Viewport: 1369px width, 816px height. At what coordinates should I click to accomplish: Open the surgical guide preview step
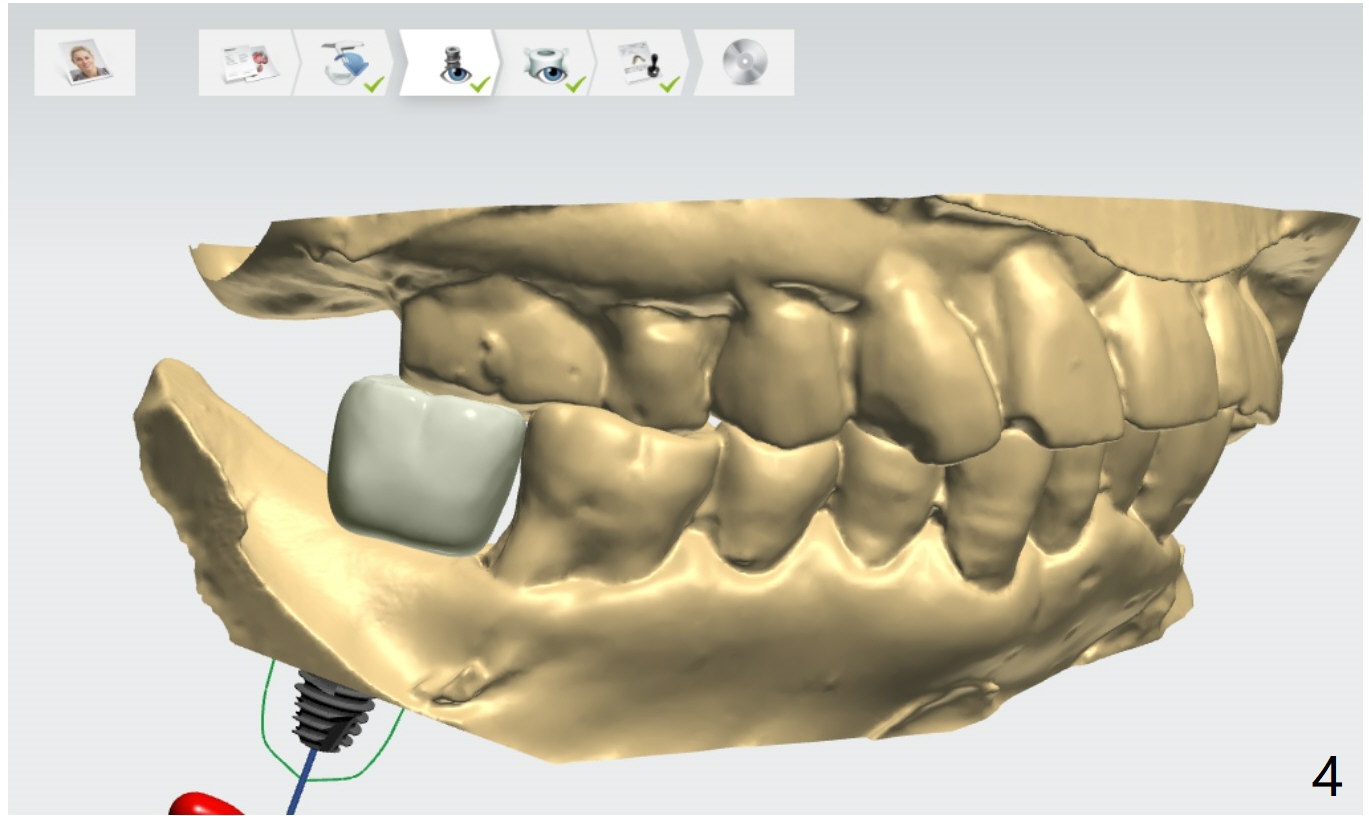[x=545, y=62]
